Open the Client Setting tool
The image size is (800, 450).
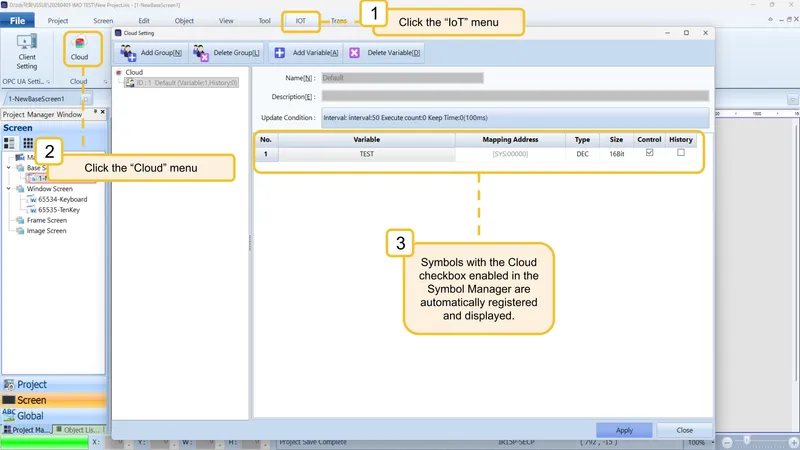pos(27,52)
